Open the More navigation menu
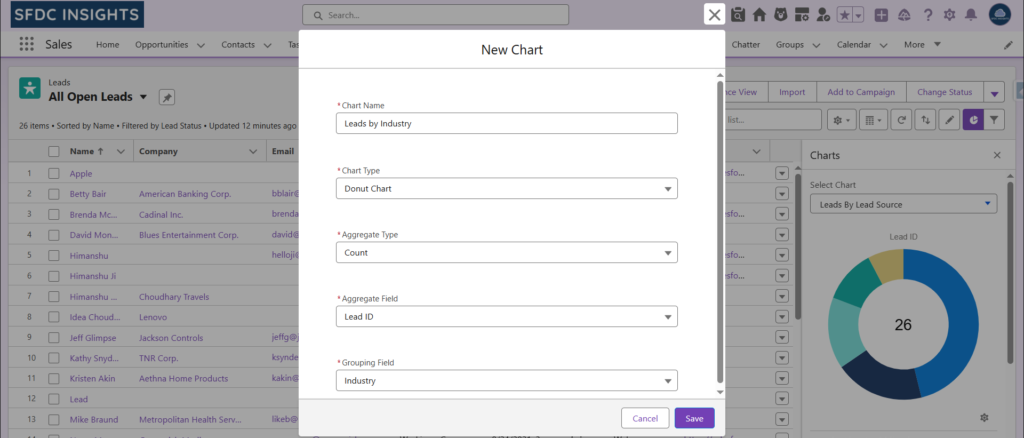Viewport: 1024px width, 438px height. pos(921,45)
